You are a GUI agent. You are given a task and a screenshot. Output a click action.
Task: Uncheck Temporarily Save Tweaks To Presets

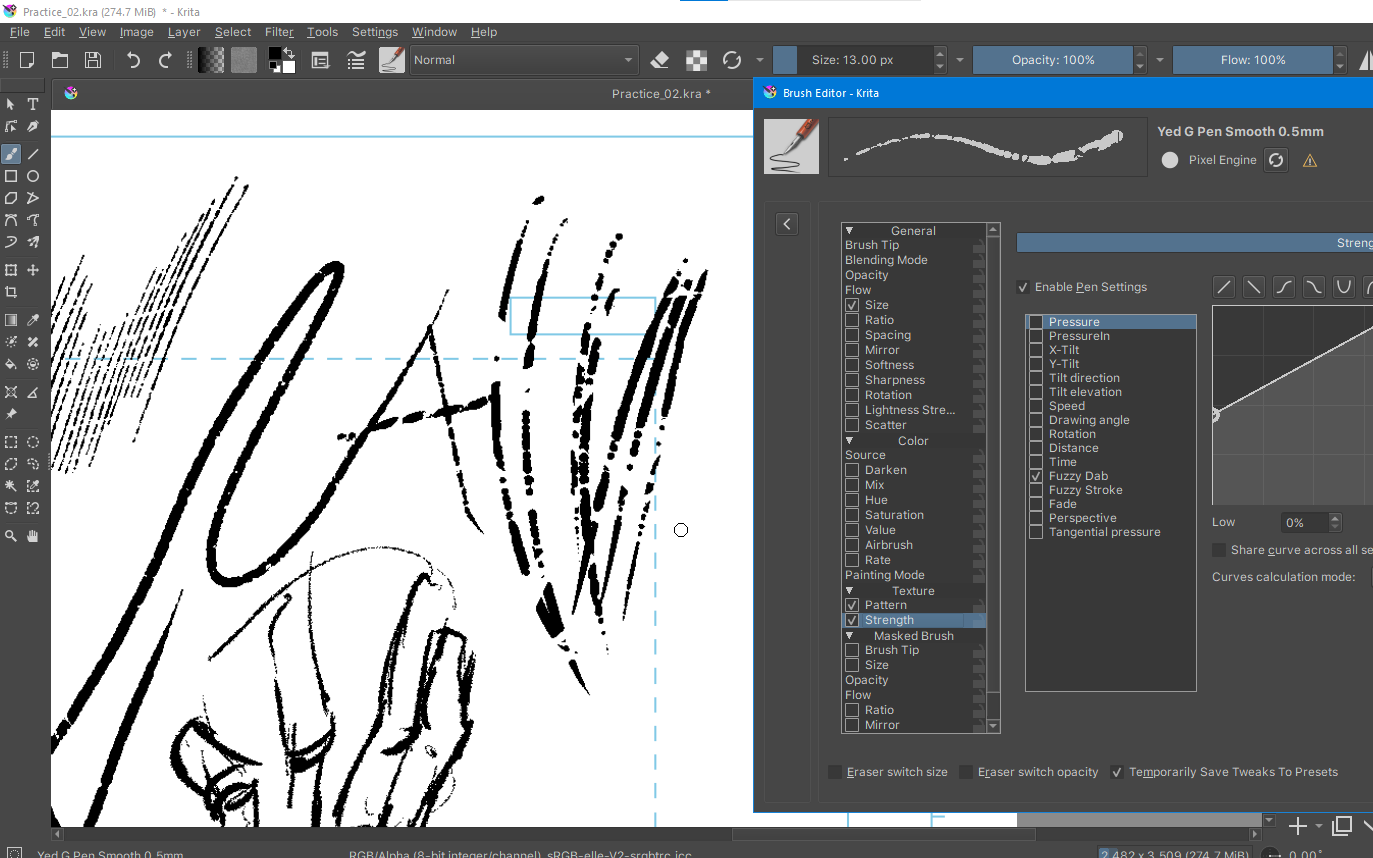pyautogui.click(x=1117, y=772)
